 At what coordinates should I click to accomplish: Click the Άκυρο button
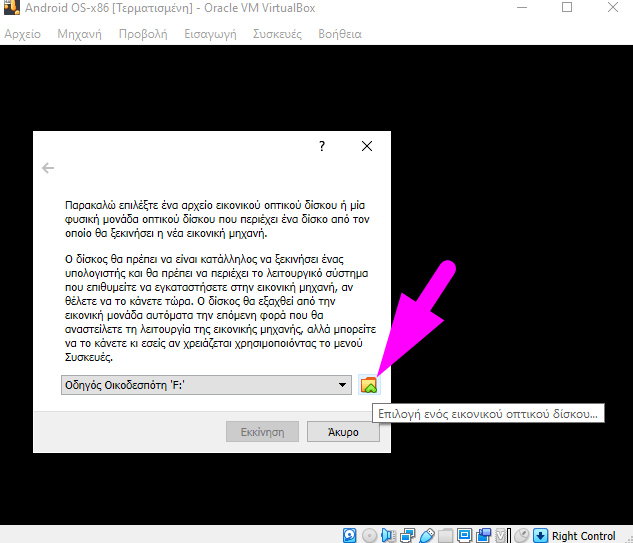coord(343,432)
